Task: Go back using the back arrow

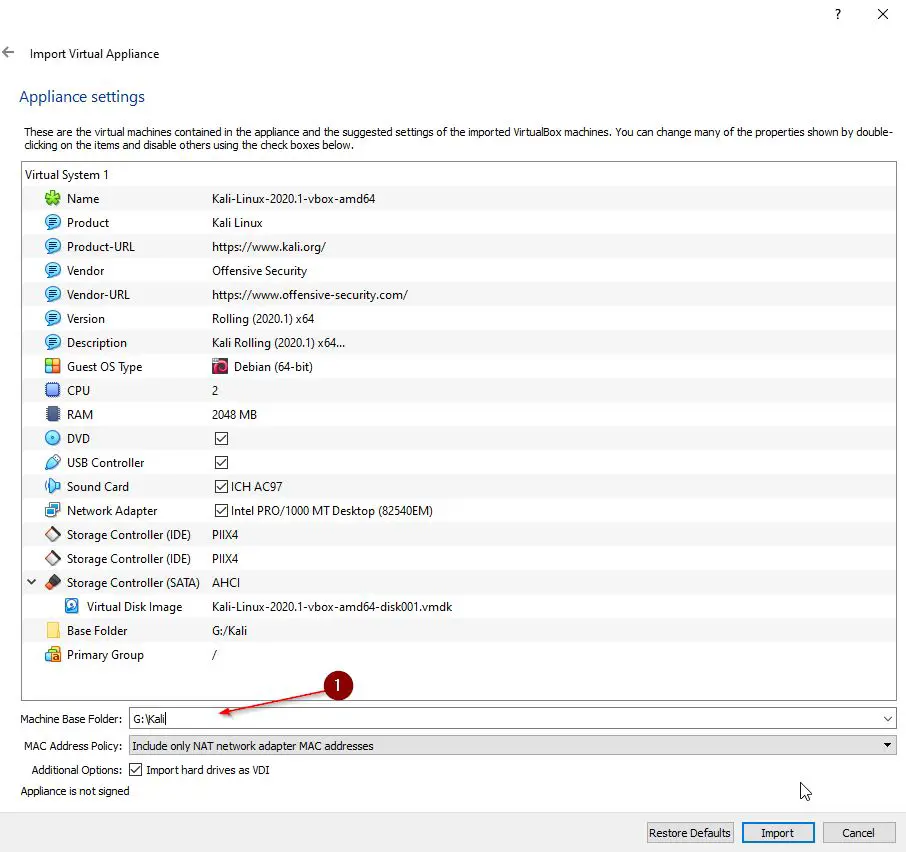Action: coord(8,53)
